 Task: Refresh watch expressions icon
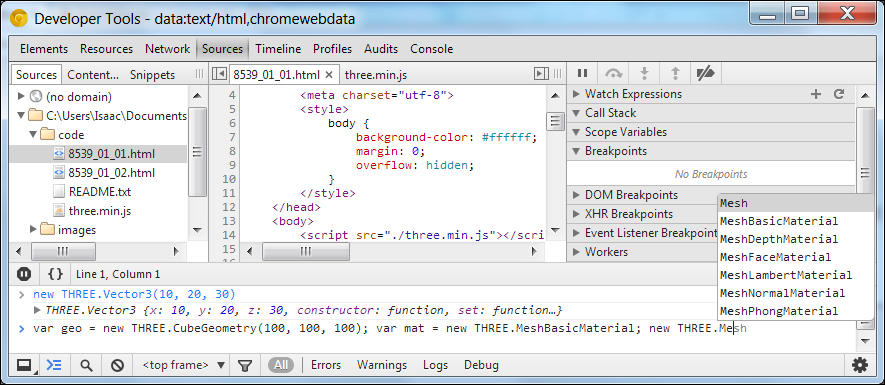[839, 94]
